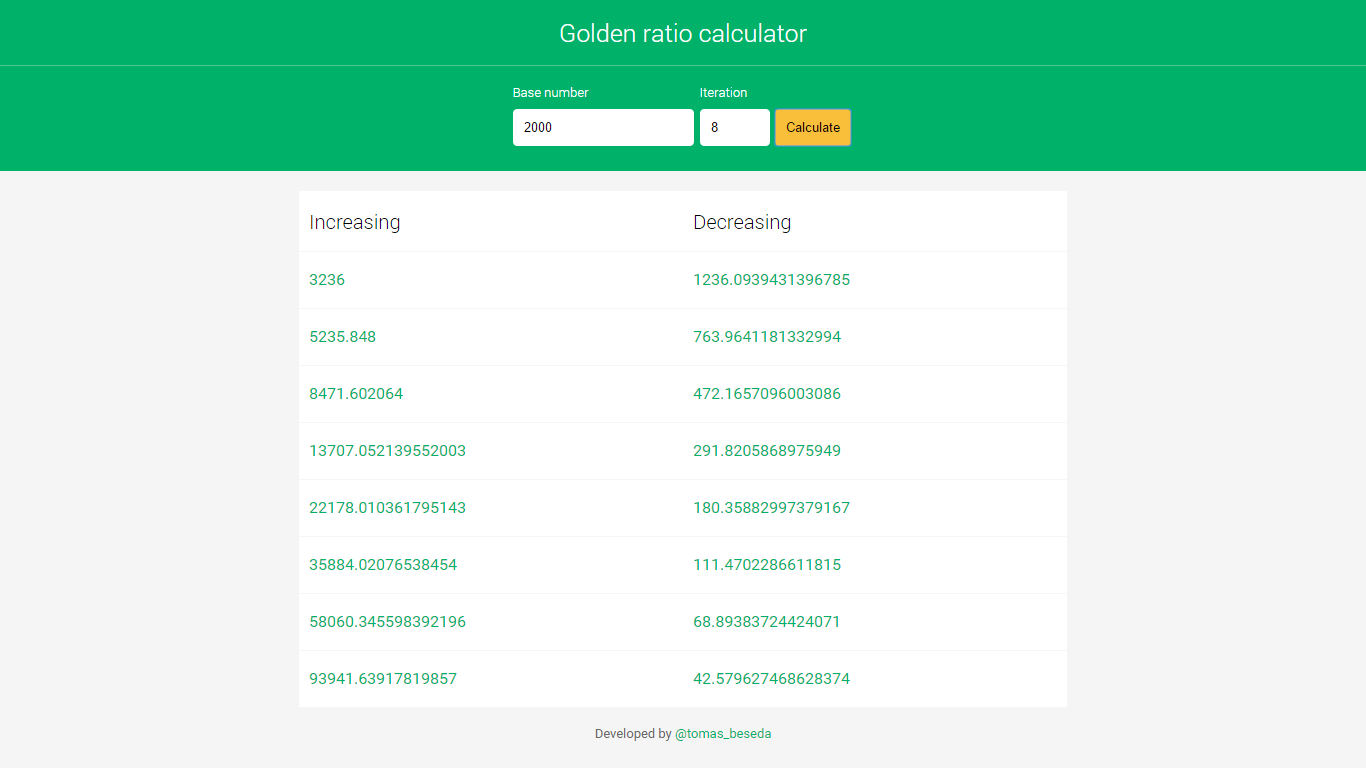1366x768 pixels.
Task: Select the value 8471.602064
Action: point(356,394)
